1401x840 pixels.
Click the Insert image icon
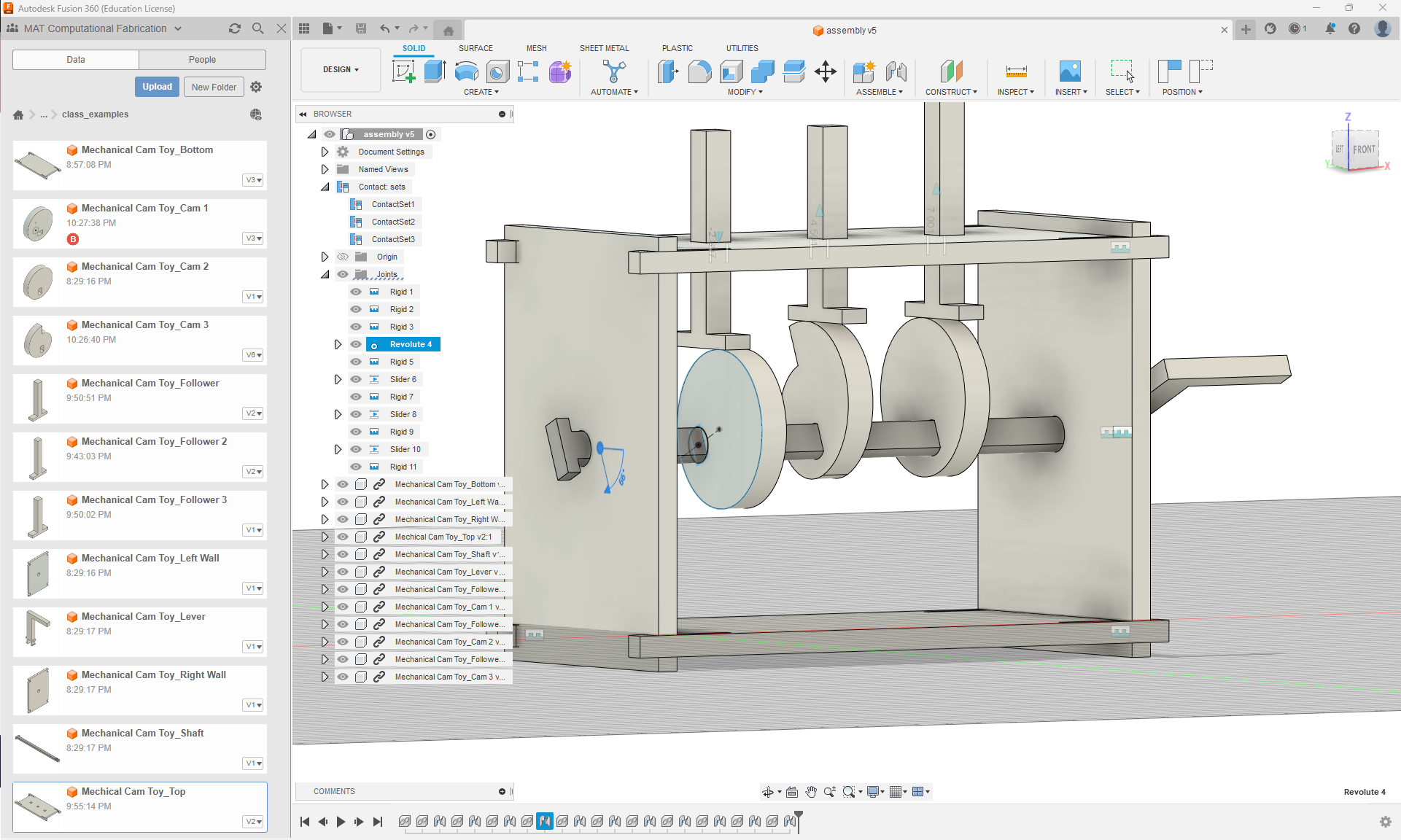coord(1070,71)
